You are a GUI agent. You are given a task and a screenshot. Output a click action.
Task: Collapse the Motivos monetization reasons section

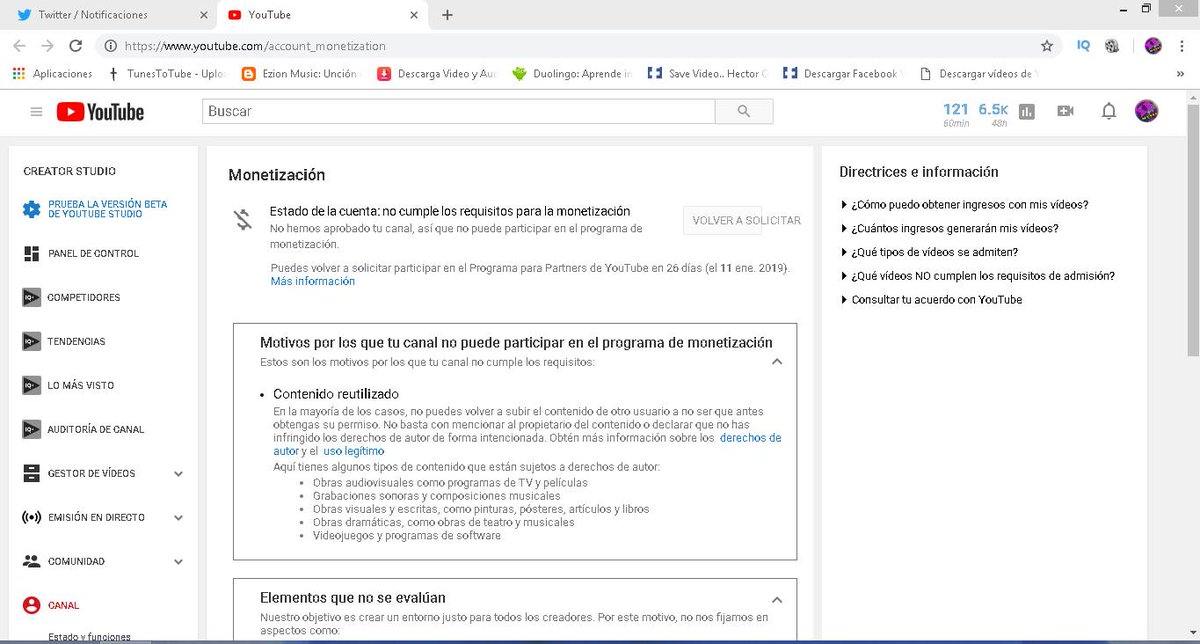pos(777,362)
